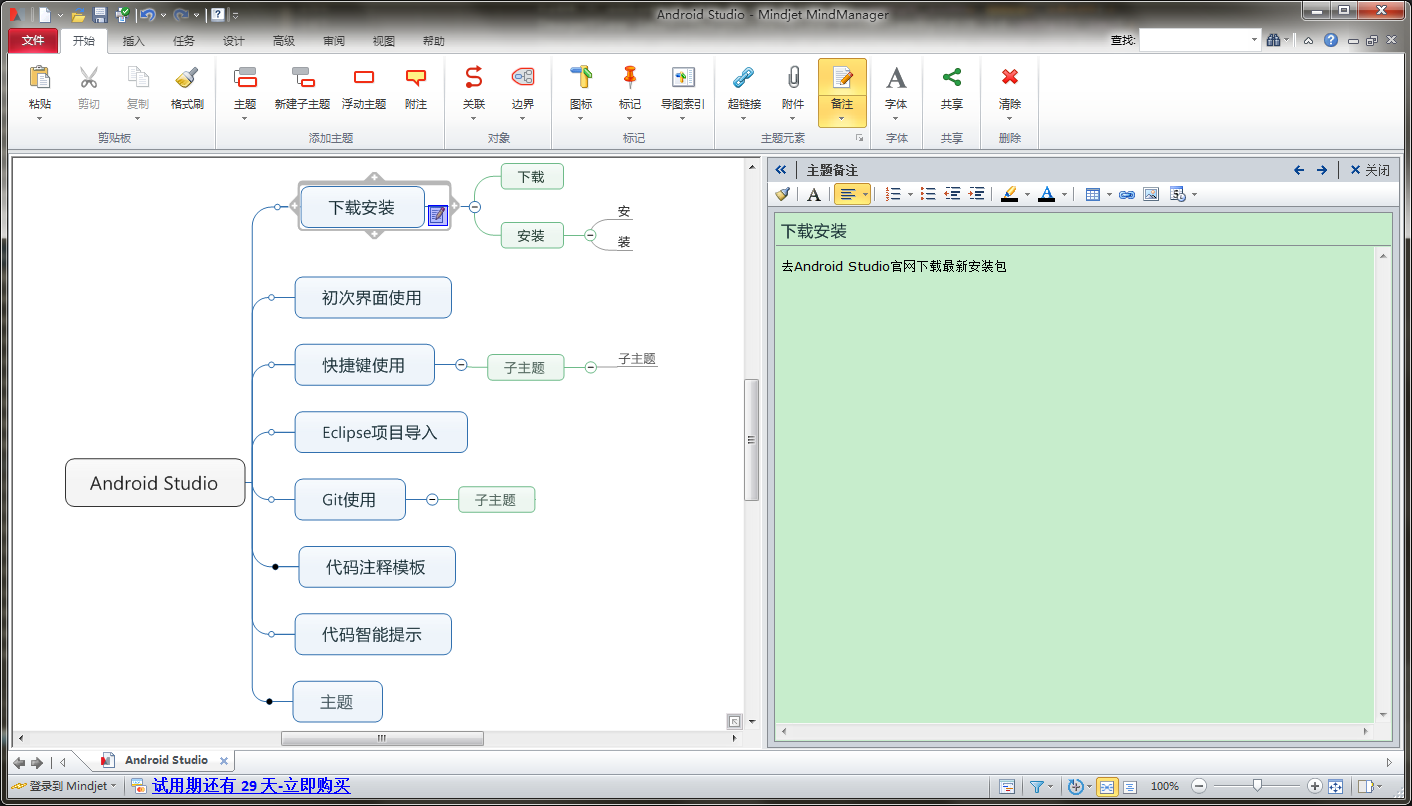Image resolution: width=1412 pixels, height=806 pixels.
Task: Collapse the 快捷键使用 branch
Action: [x=461, y=365]
